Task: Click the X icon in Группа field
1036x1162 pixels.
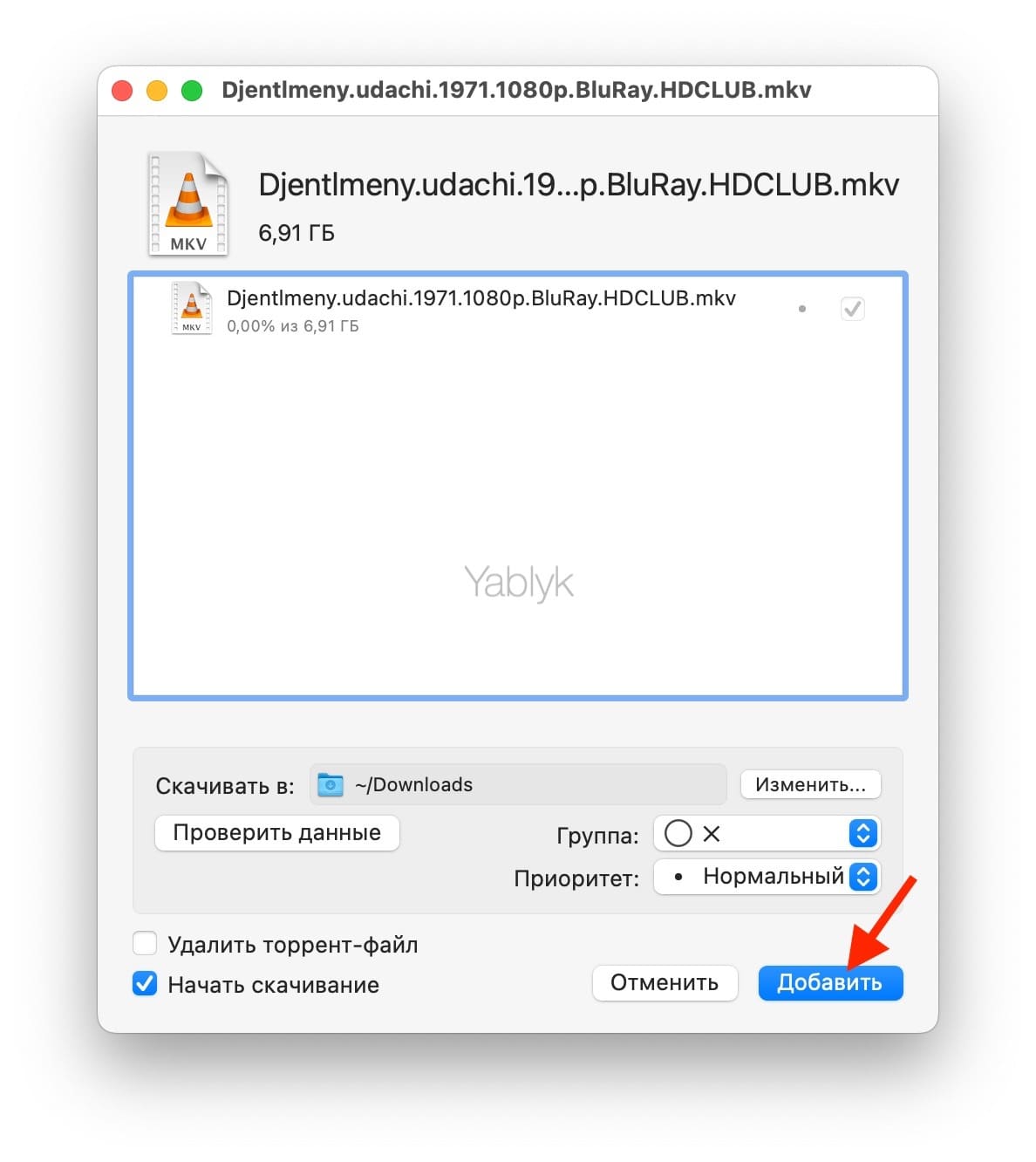Action: click(712, 834)
